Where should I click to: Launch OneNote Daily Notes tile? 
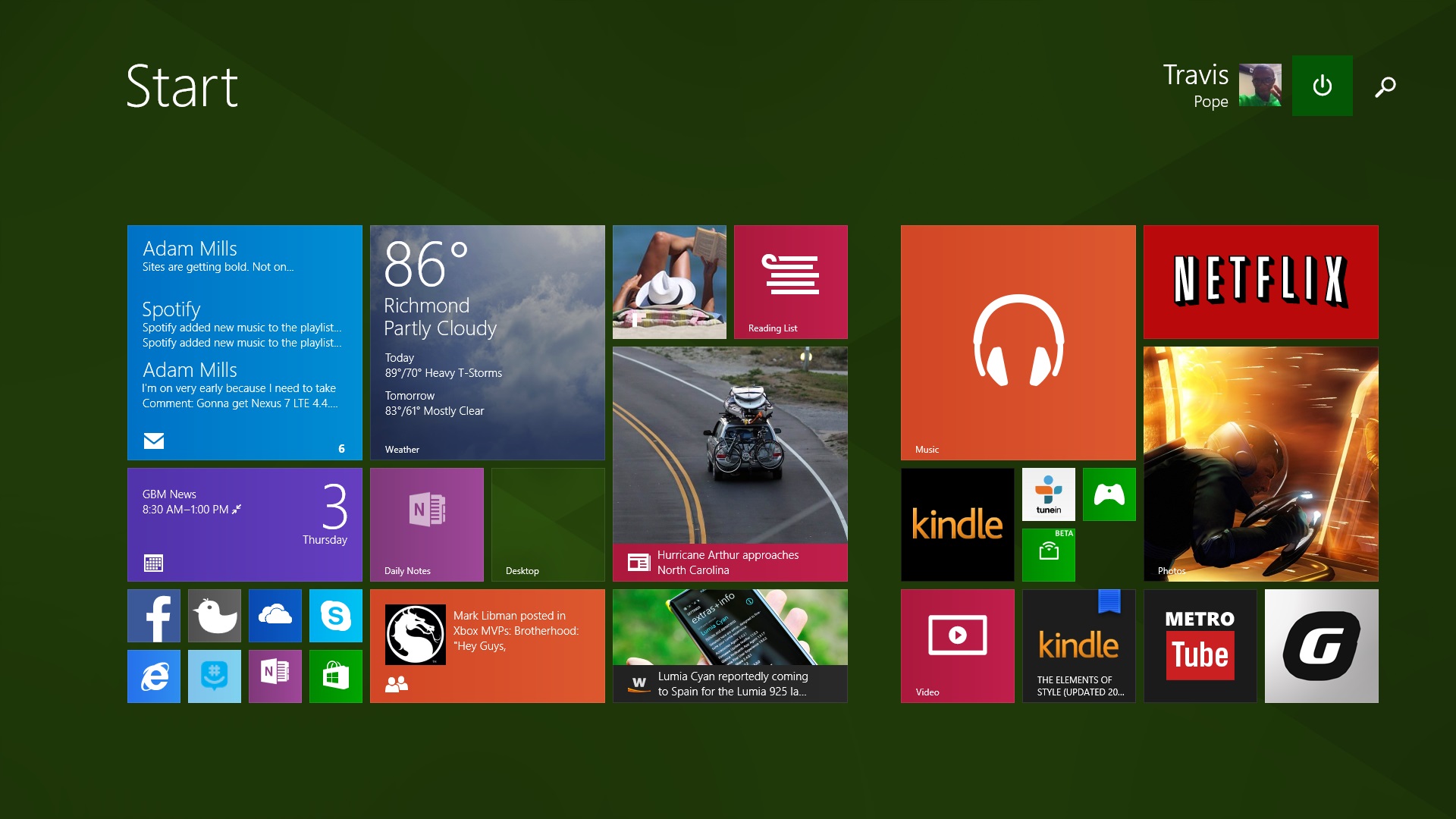[x=427, y=525]
